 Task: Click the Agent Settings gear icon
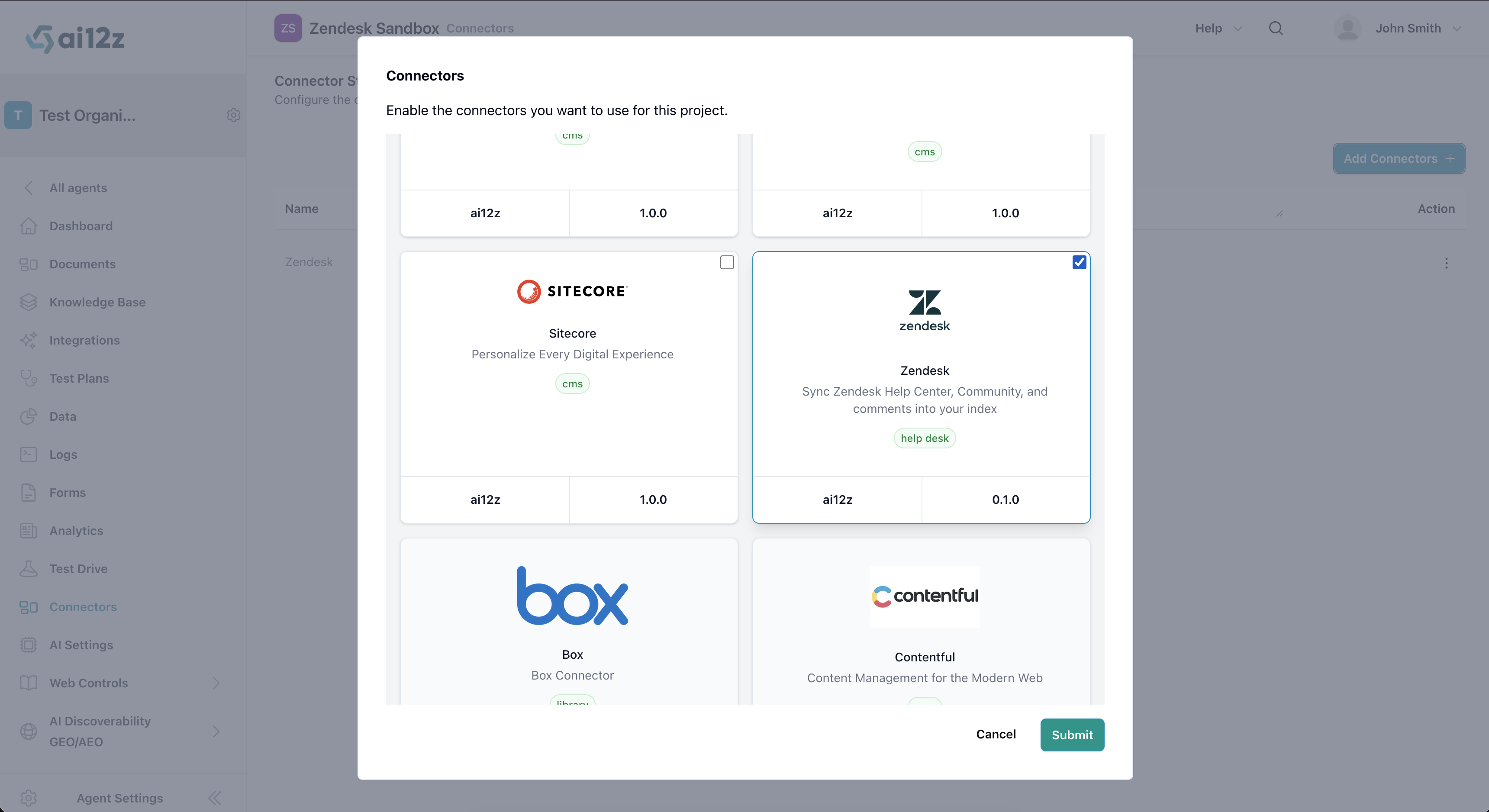28,798
